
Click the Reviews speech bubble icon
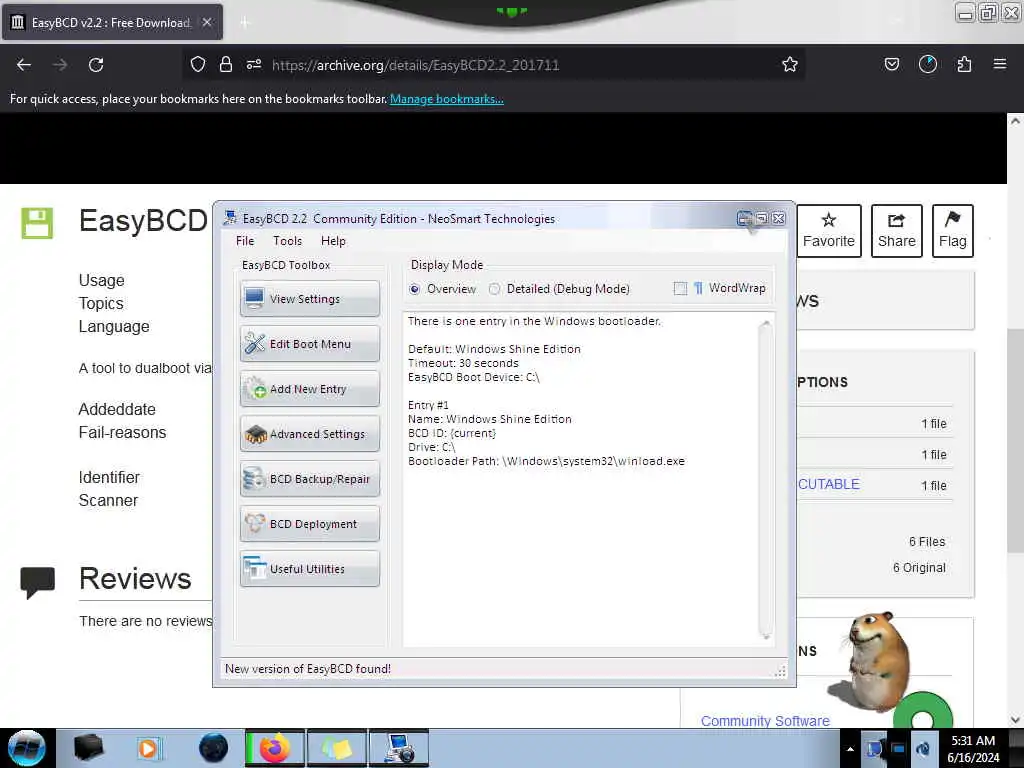tap(37, 583)
